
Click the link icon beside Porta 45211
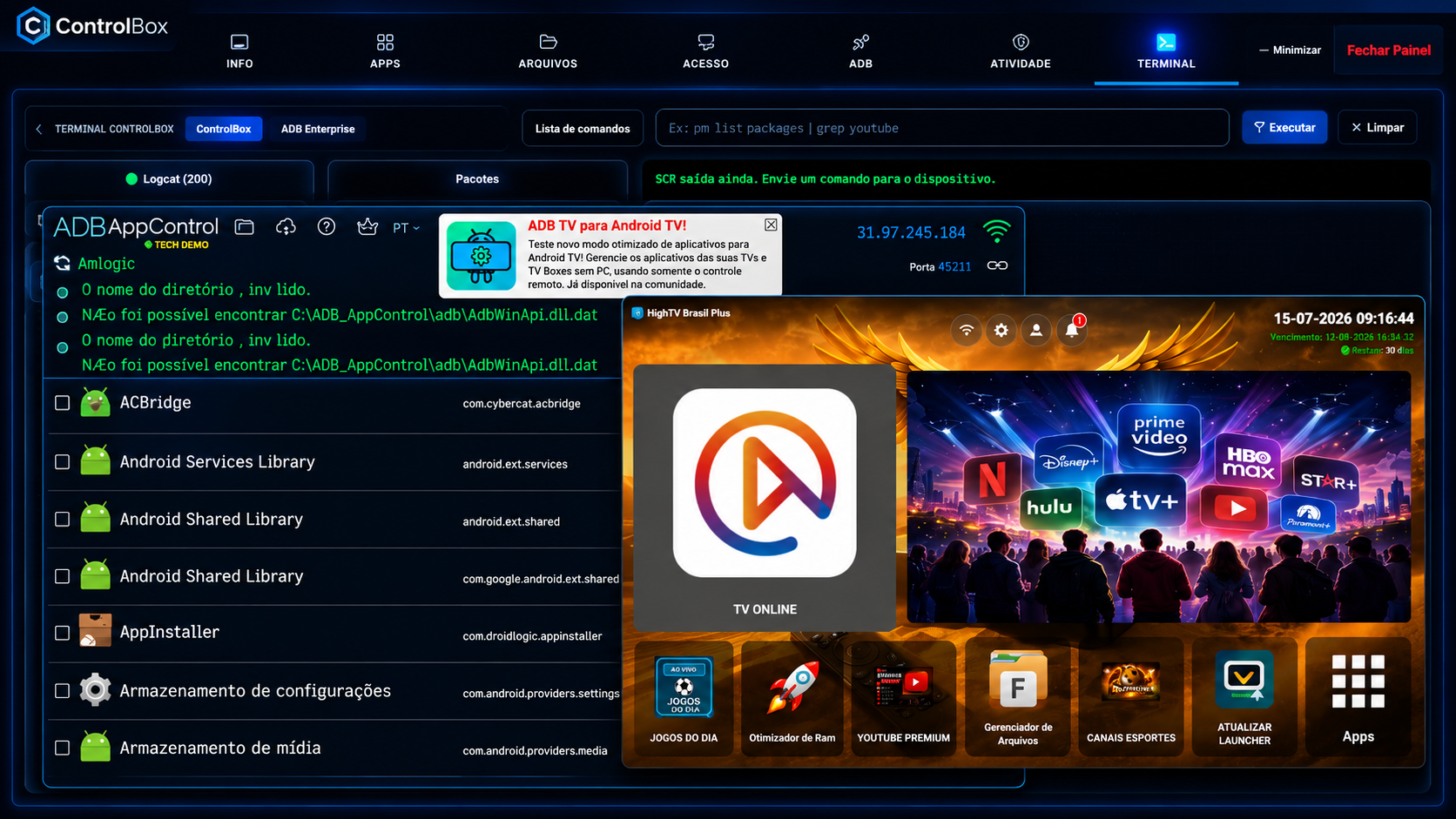point(997,265)
